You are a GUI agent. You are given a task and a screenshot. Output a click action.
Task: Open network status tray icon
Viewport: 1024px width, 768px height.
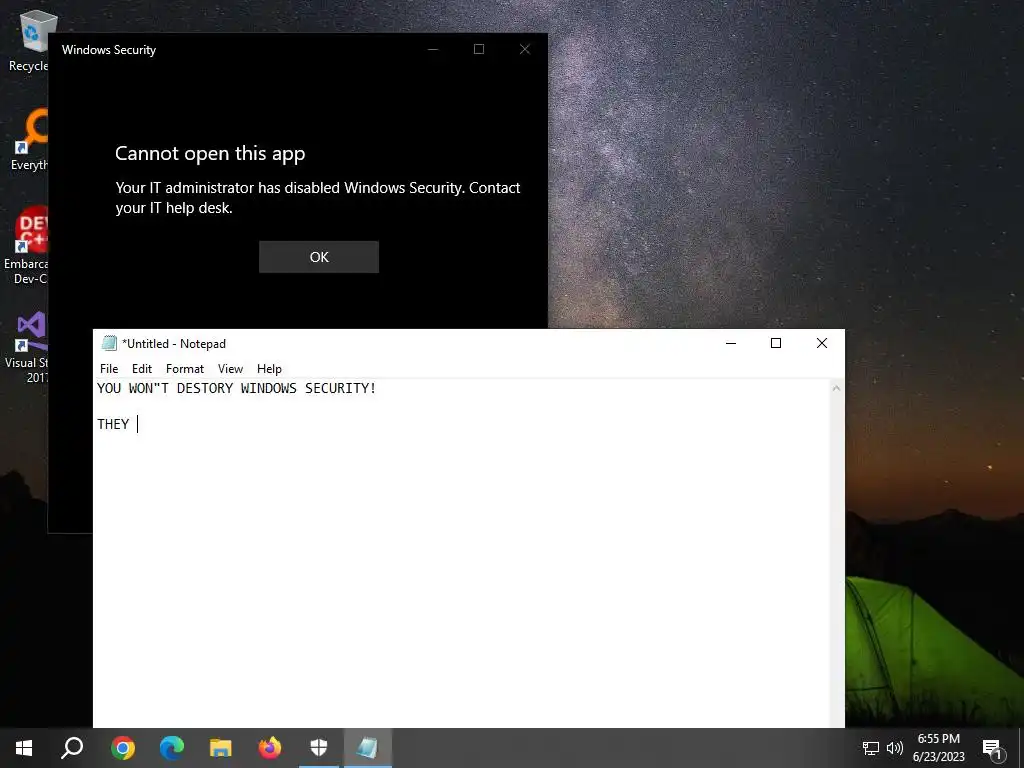tap(871, 748)
